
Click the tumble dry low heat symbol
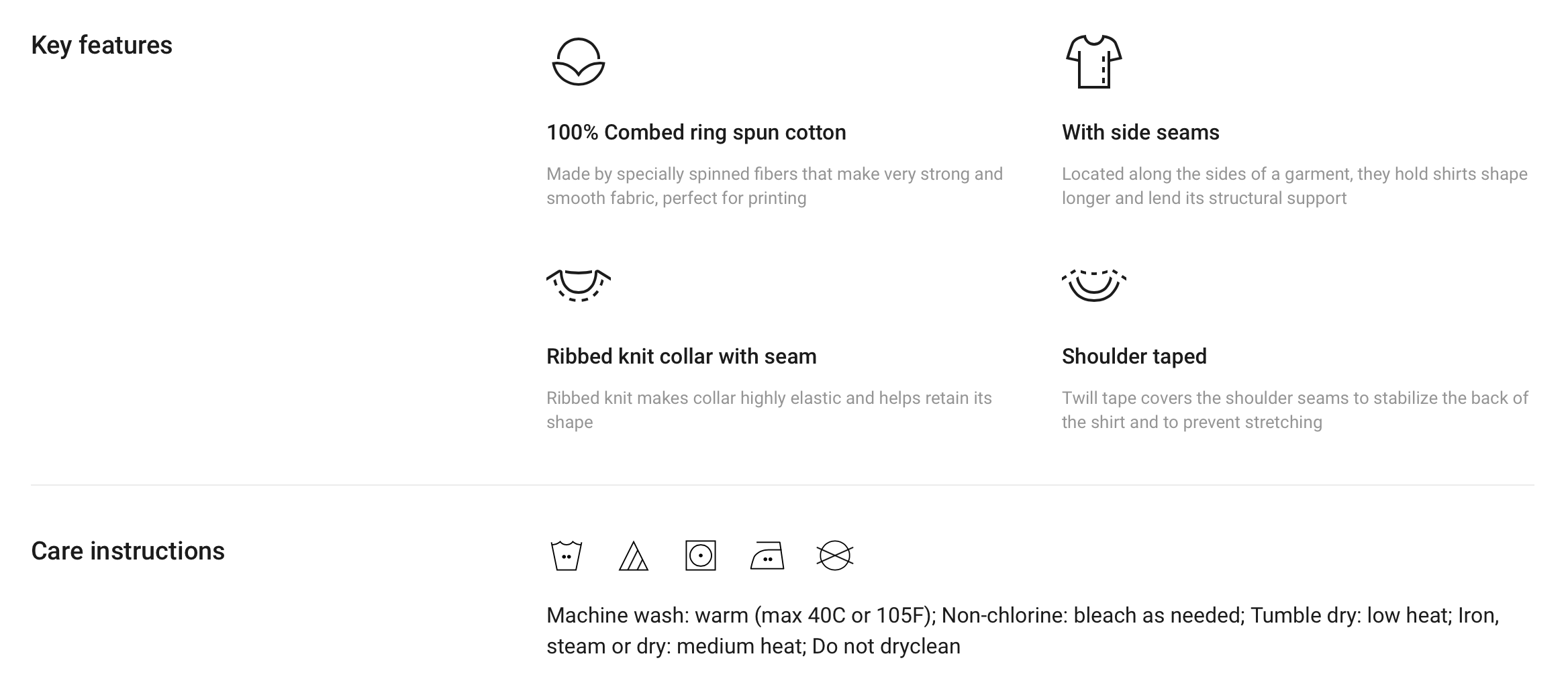click(x=700, y=555)
